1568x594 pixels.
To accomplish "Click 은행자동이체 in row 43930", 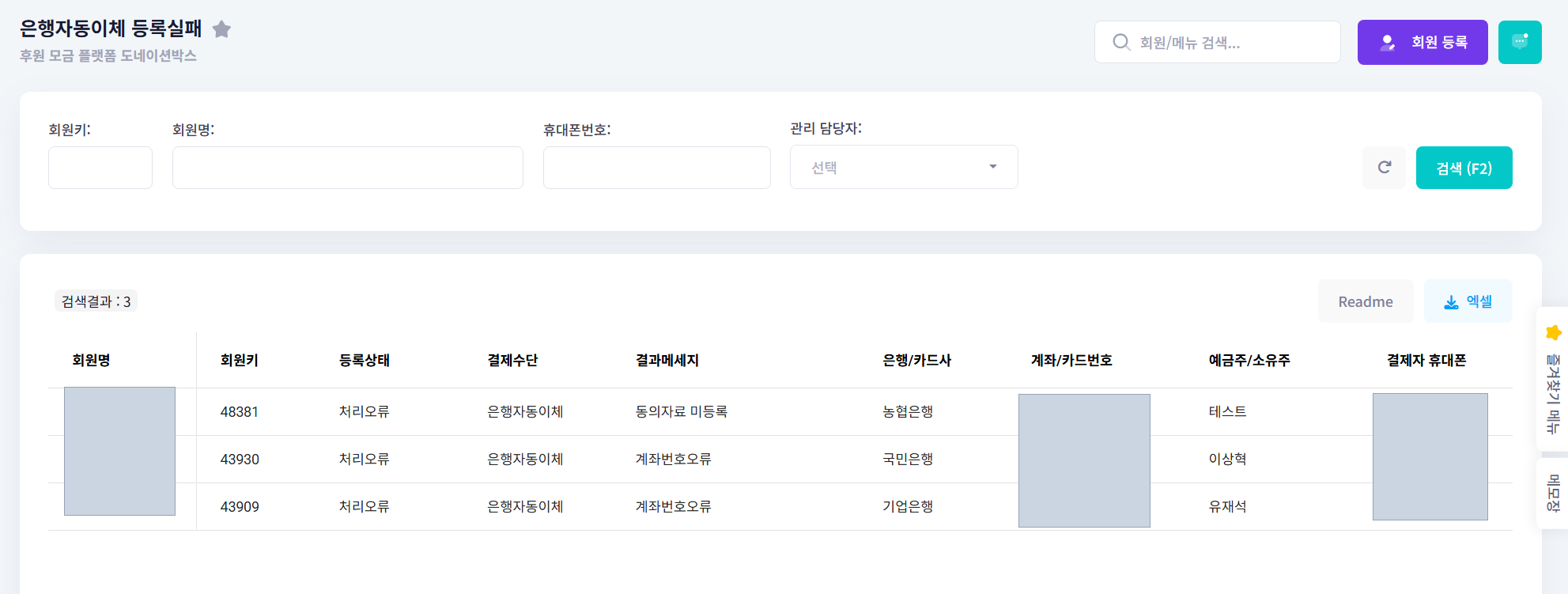I will (525, 460).
